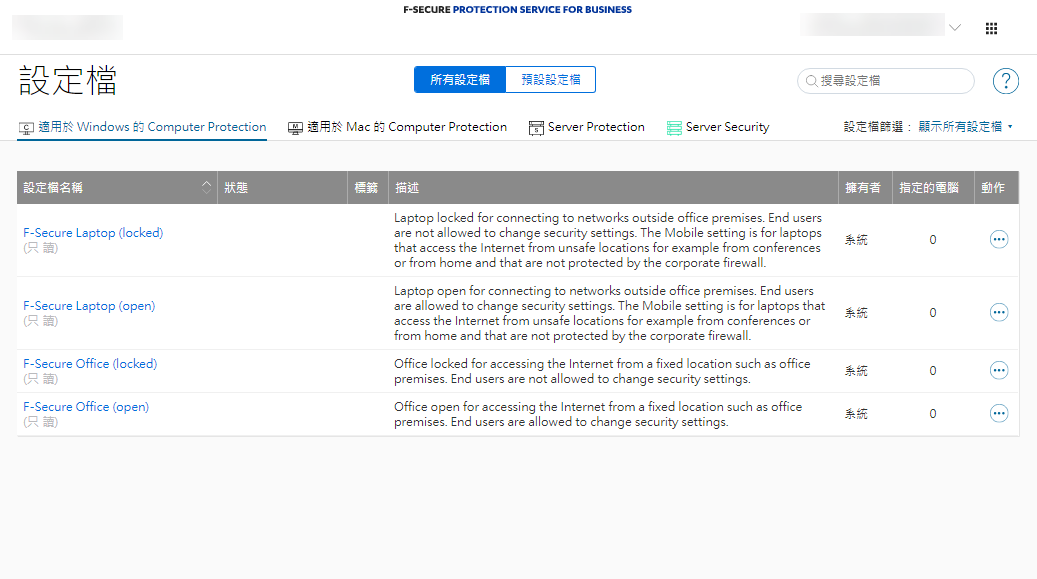This screenshot has width=1037, height=579.
Task: Click the help question mark icon
Action: pyautogui.click(x=1005, y=81)
